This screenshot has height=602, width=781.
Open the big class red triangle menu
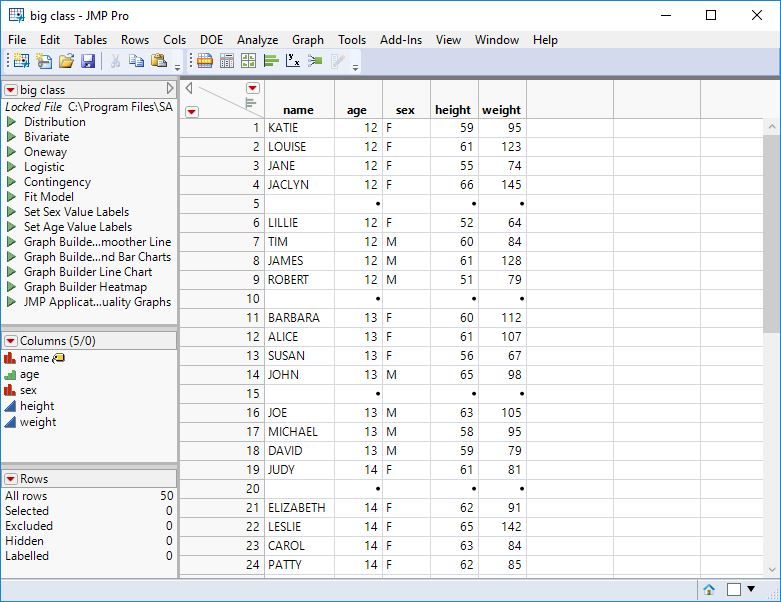click(11, 90)
